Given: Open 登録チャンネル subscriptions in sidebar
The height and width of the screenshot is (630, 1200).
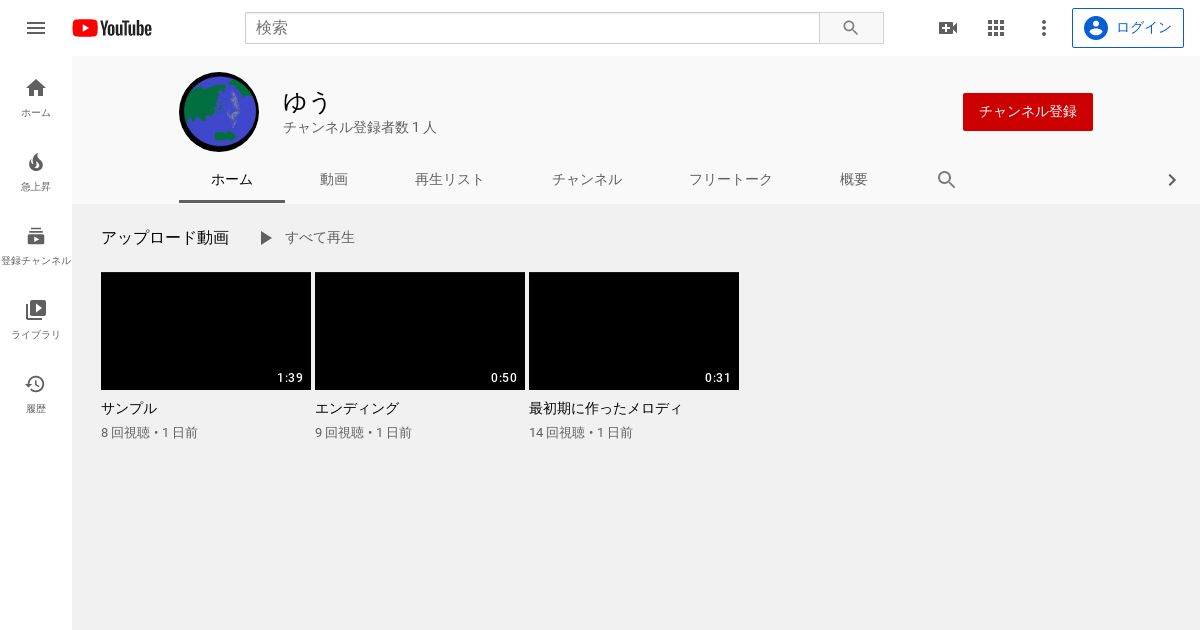Looking at the screenshot, I should [36, 246].
